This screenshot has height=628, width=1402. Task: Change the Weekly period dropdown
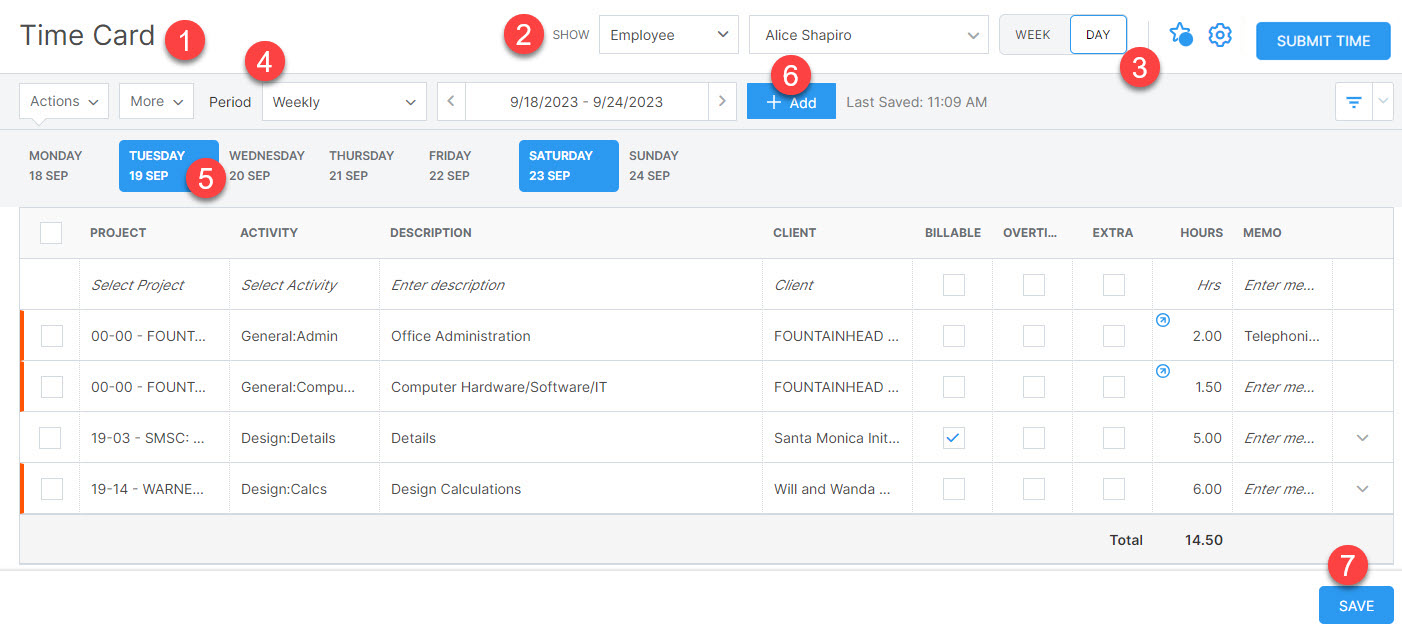click(x=344, y=101)
